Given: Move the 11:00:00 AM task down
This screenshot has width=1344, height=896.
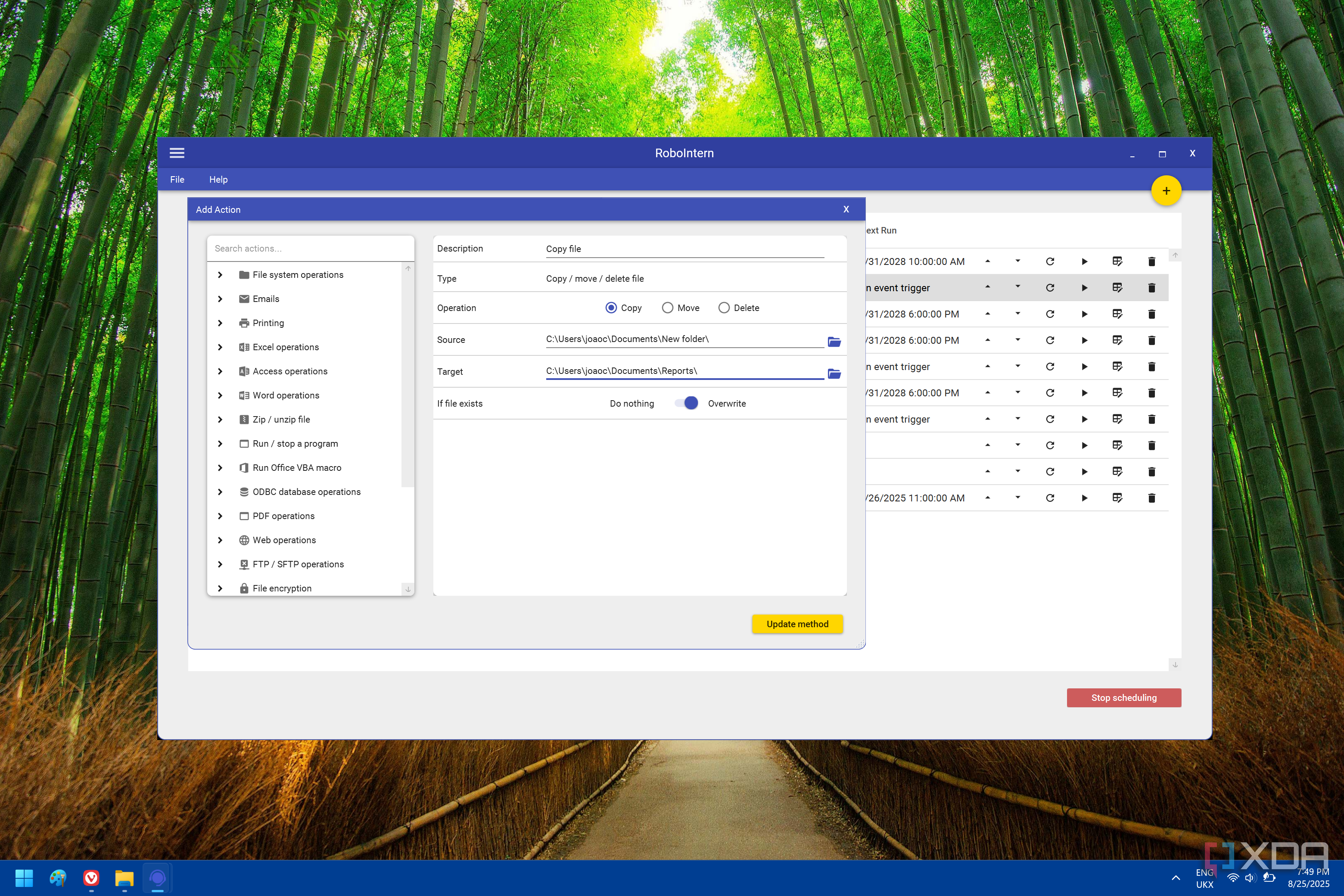Looking at the screenshot, I should [1018, 498].
